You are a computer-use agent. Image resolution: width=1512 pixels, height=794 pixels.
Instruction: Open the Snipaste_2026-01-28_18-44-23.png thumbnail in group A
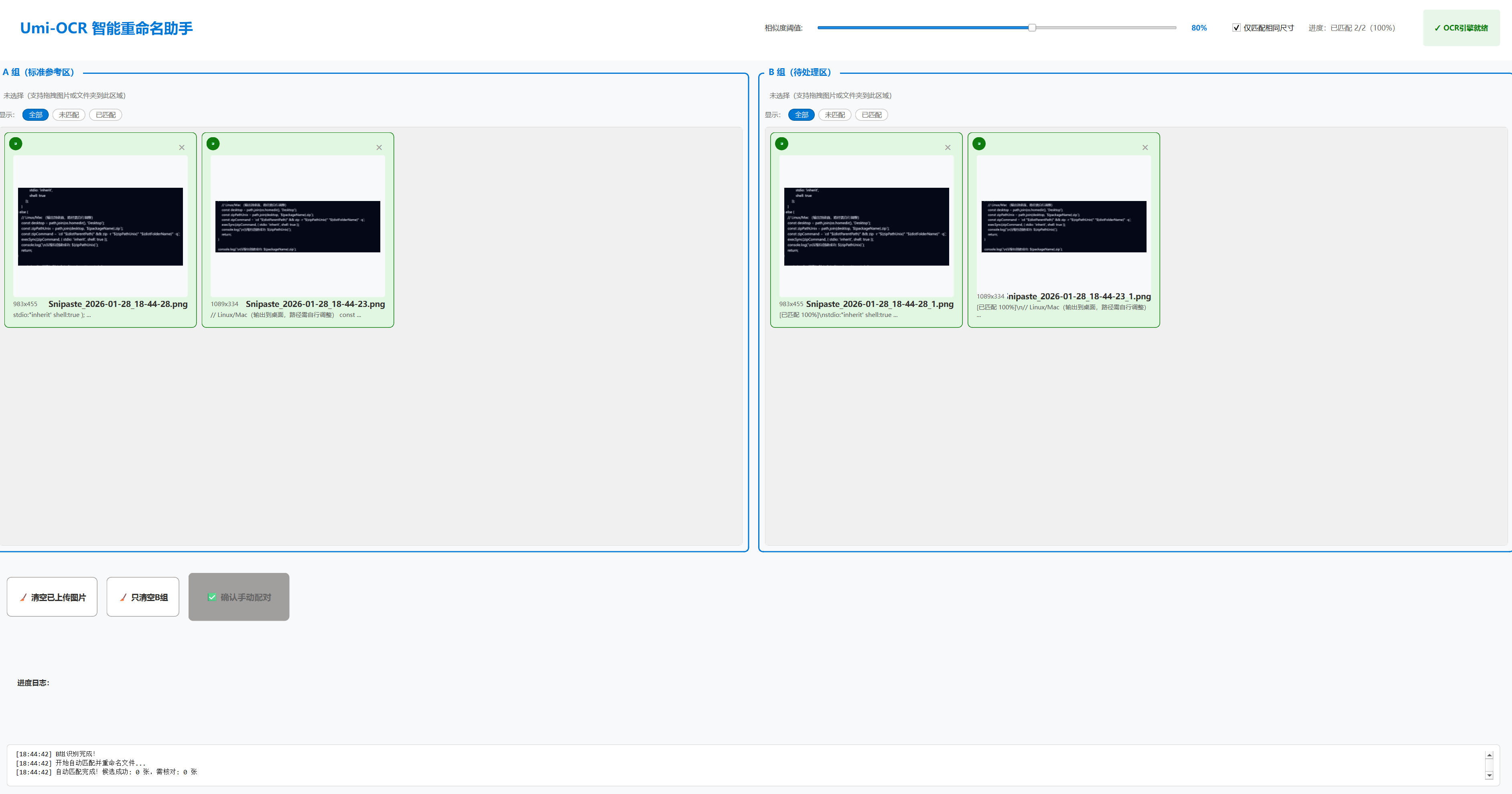298,227
